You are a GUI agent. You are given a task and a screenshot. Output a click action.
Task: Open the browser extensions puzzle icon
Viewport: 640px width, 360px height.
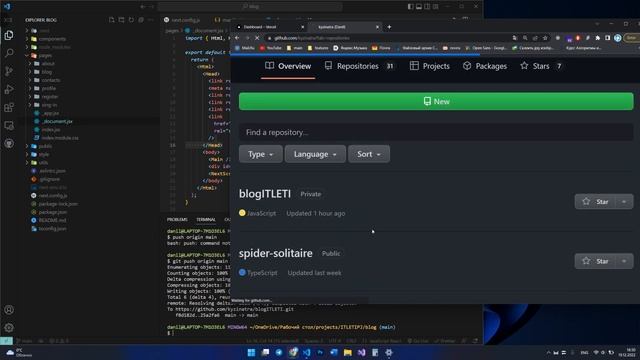point(598,38)
